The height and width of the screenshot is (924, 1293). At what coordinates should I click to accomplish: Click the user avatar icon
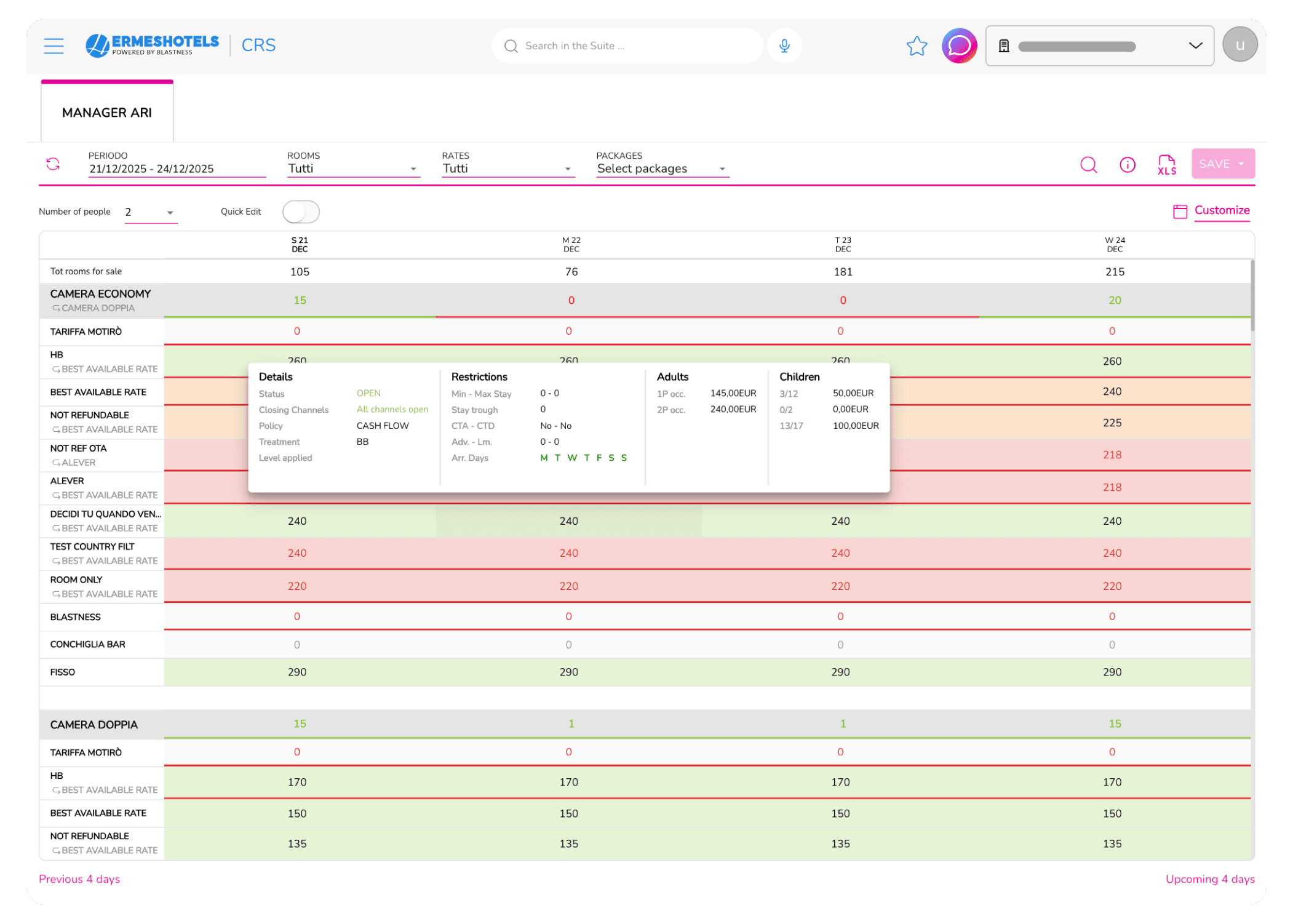pyautogui.click(x=1239, y=45)
